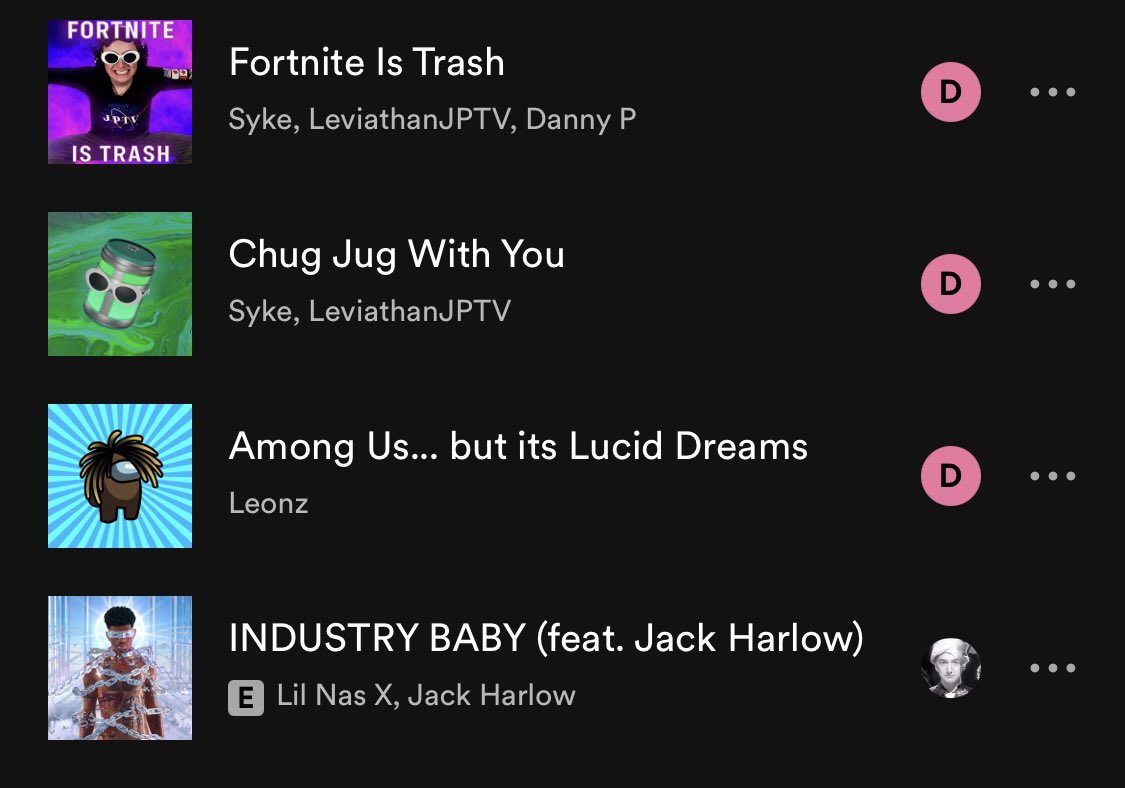The height and width of the screenshot is (788, 1125).
Task: Open three-dot menu for Among Us track
Action: coord(1052,476)
